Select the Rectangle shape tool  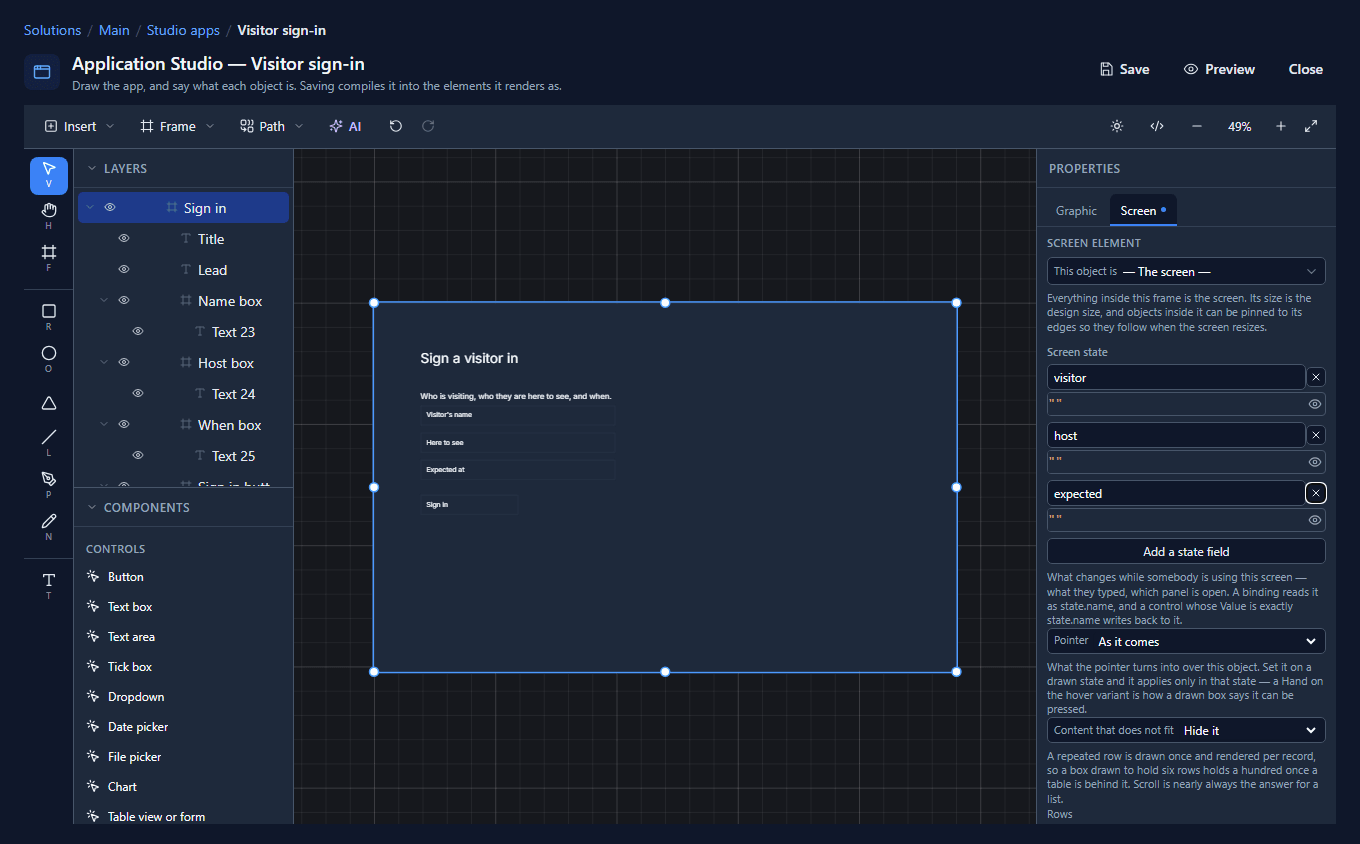tap(49, 318)
